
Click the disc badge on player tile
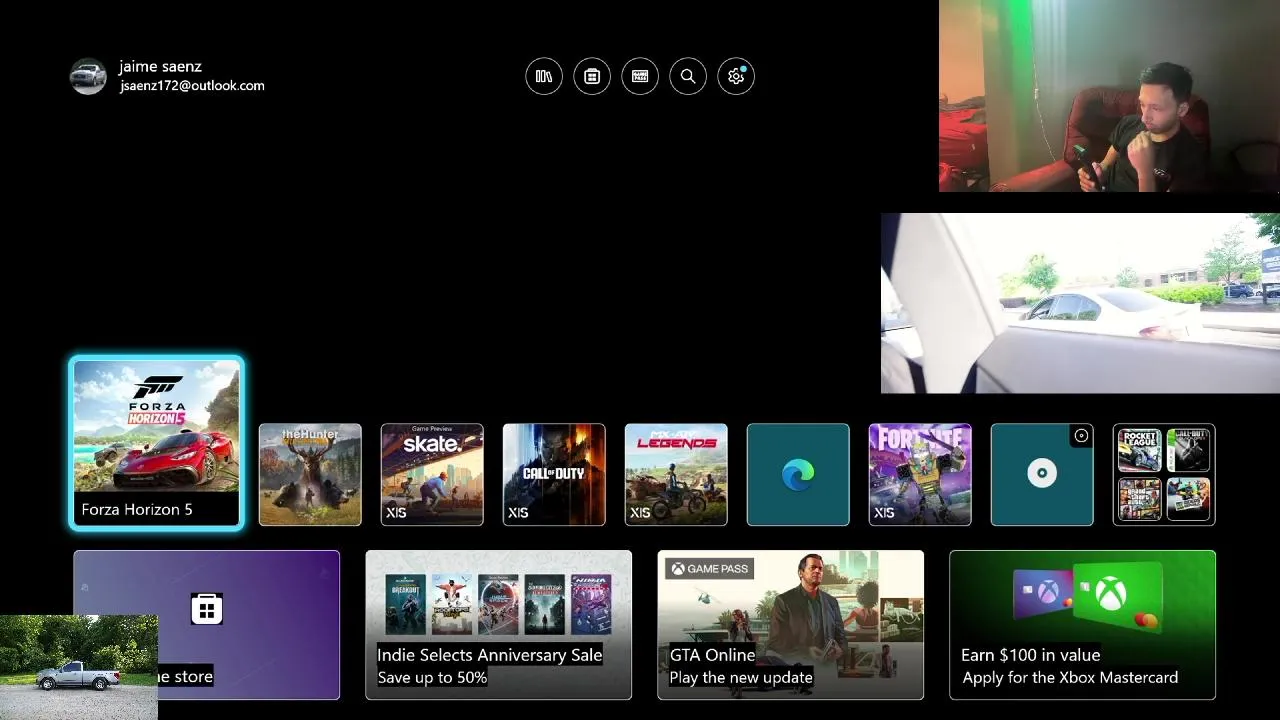click(1081, 436)
